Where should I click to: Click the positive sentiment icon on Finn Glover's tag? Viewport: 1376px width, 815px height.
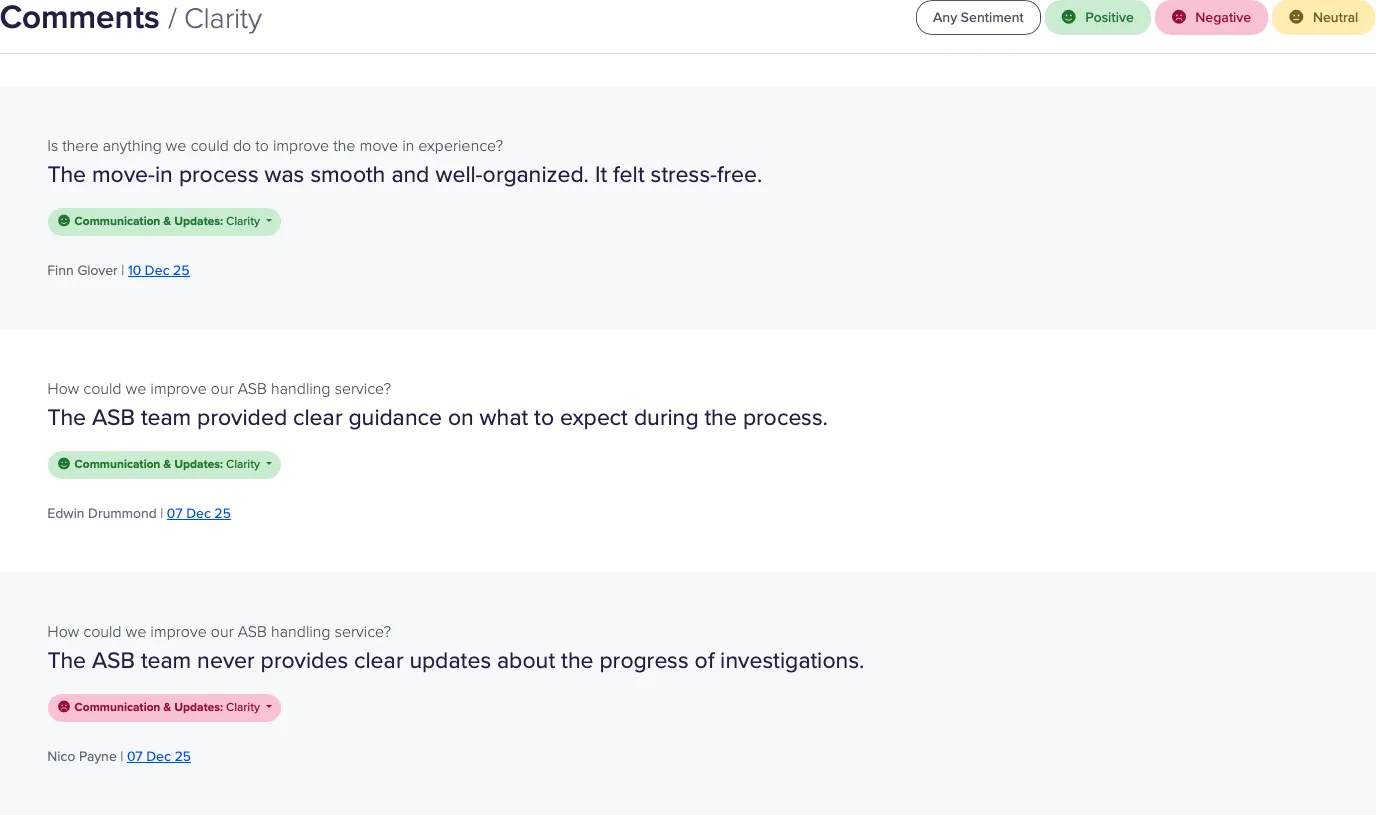click(64, 221)
